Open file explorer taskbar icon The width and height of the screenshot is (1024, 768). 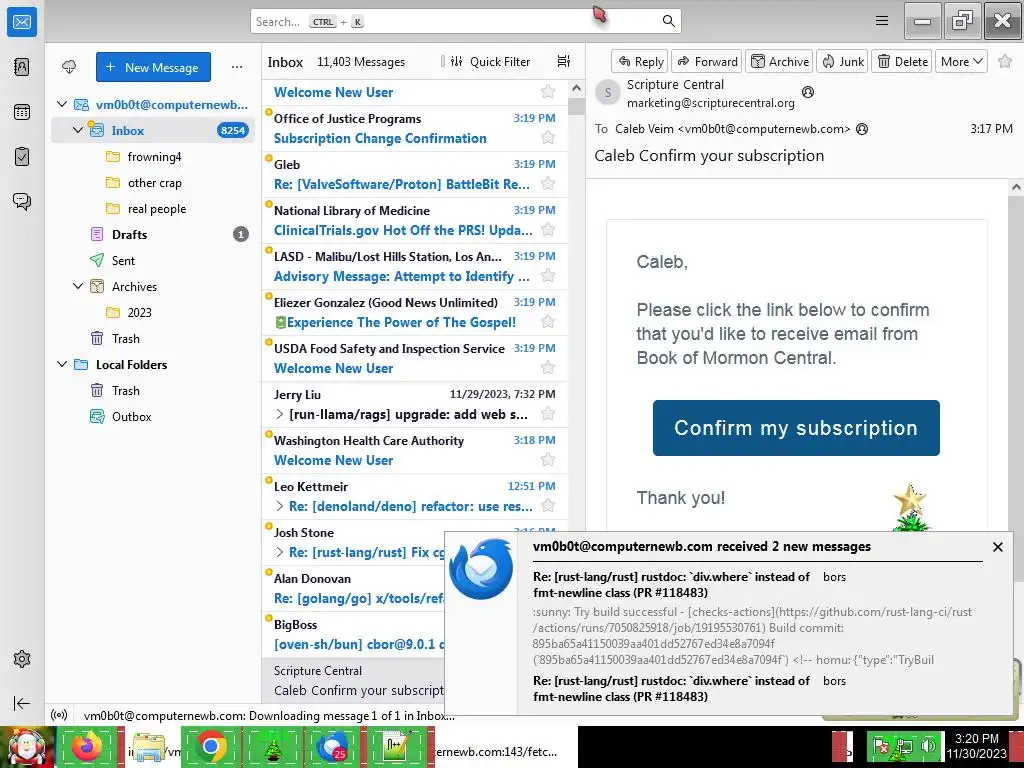point(149,746)
